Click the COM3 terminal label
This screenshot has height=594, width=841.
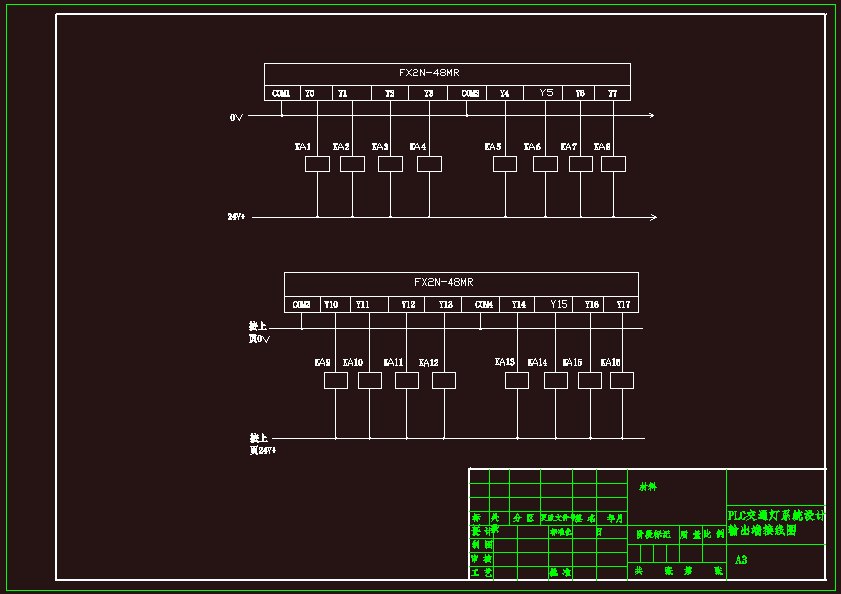point(301,304)
